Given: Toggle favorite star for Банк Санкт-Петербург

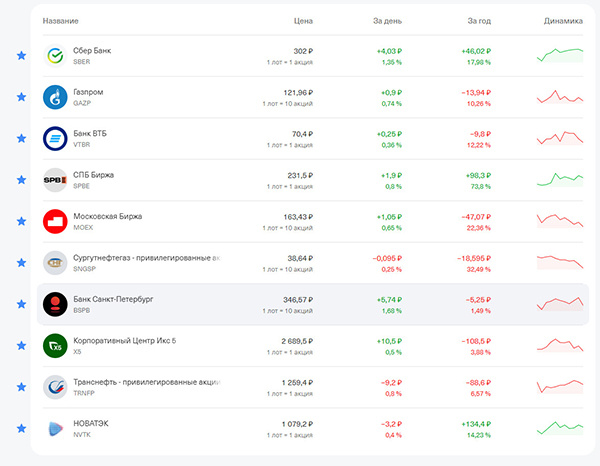Looking at the screenshot, I should coord(21,304).
